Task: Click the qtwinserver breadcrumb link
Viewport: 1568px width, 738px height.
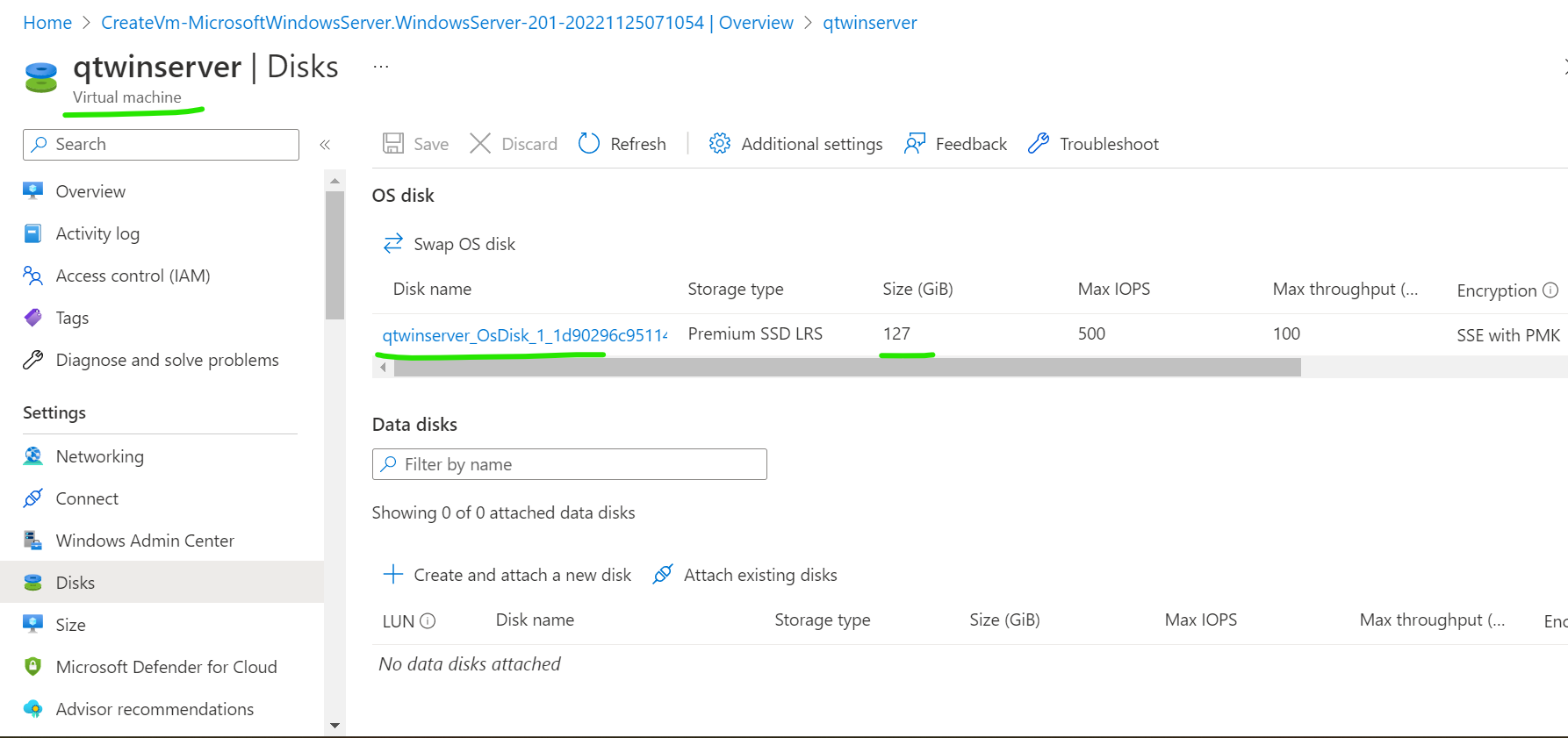Action: pyautogui.click(x=869, y=23)
